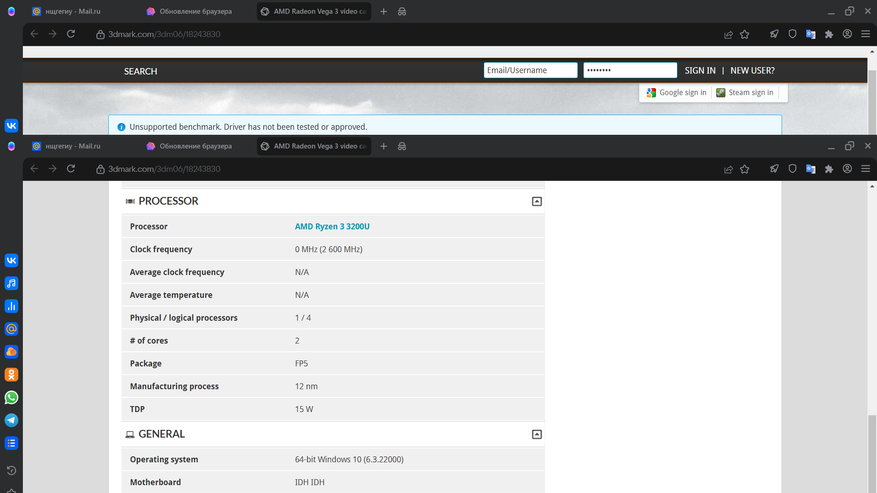This screenshot has width=877, height=493.
Task: Click rocket icon in lower window toolbar
Action: pyautogui.click(x=774, y=168)
